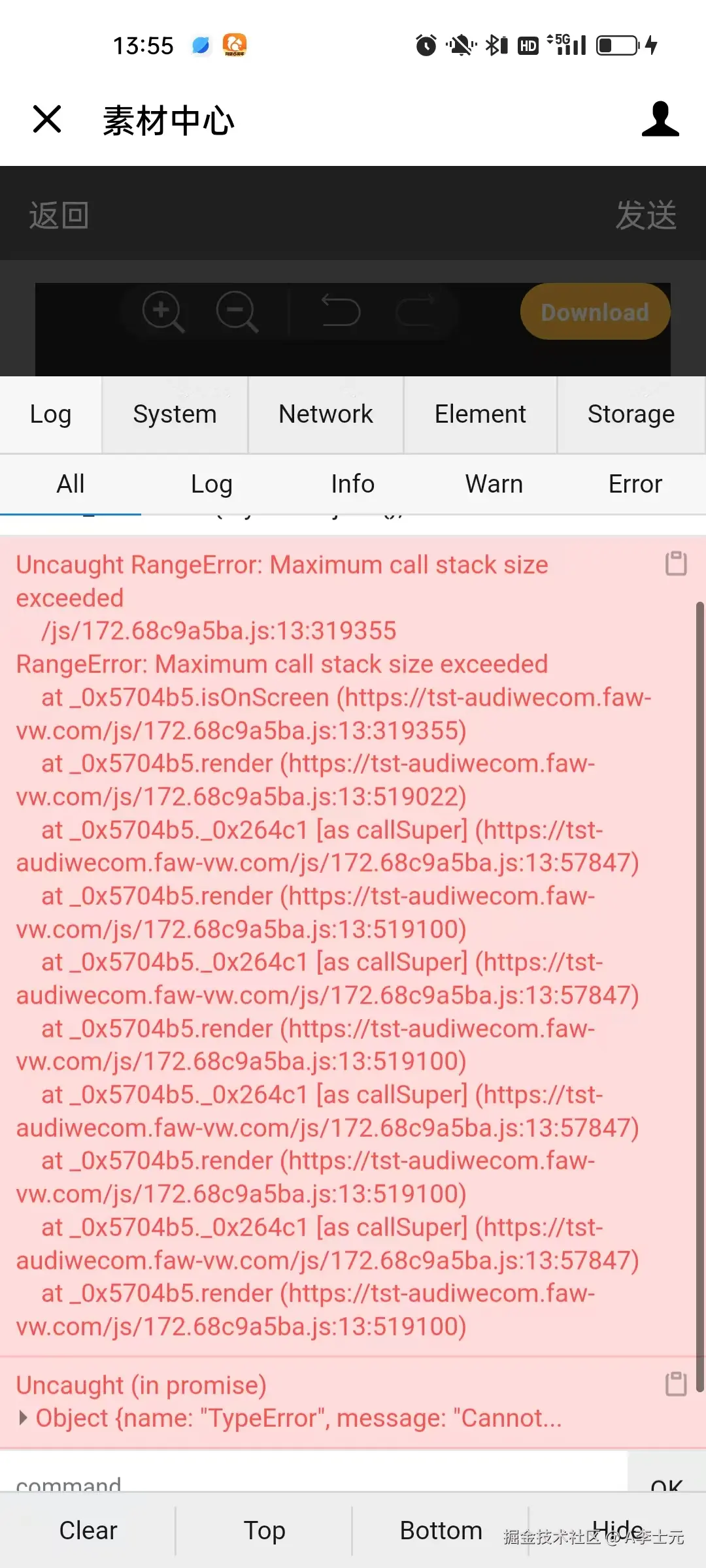
Task: Expand the TypeError Object details
Action: (24, 1418)
